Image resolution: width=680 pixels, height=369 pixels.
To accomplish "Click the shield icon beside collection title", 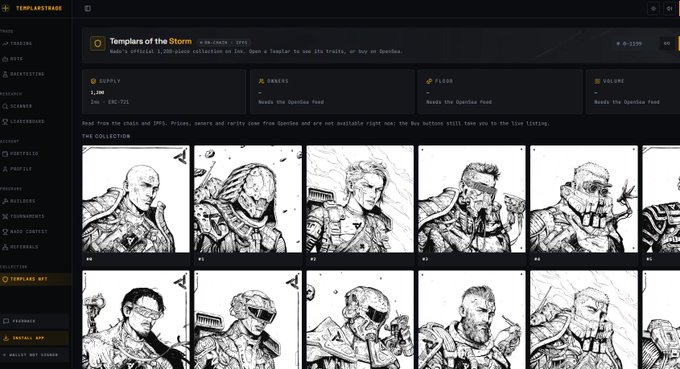I will click(x=98, y=43).
